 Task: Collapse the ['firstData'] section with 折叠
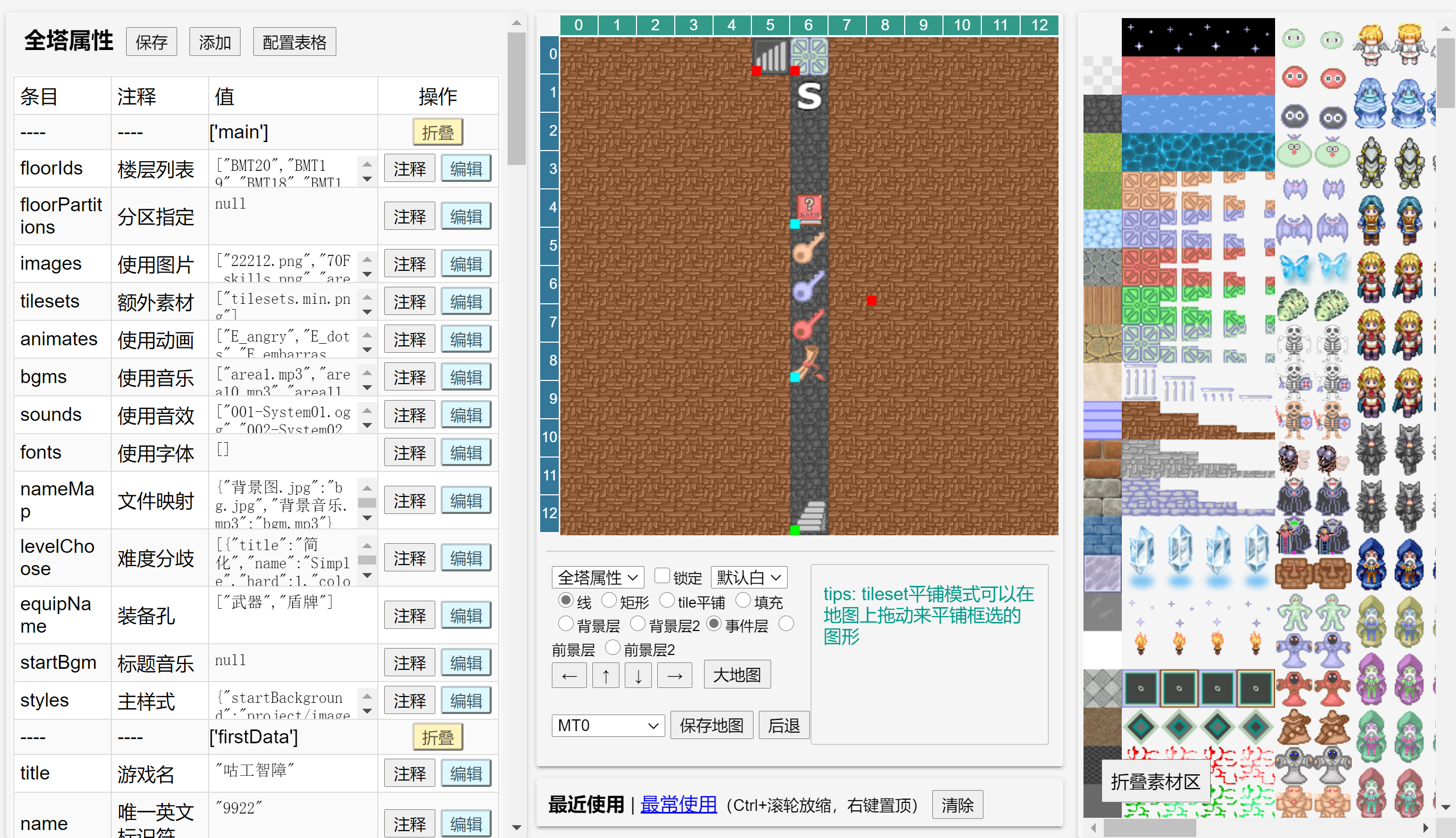click(x=438, y=737)
